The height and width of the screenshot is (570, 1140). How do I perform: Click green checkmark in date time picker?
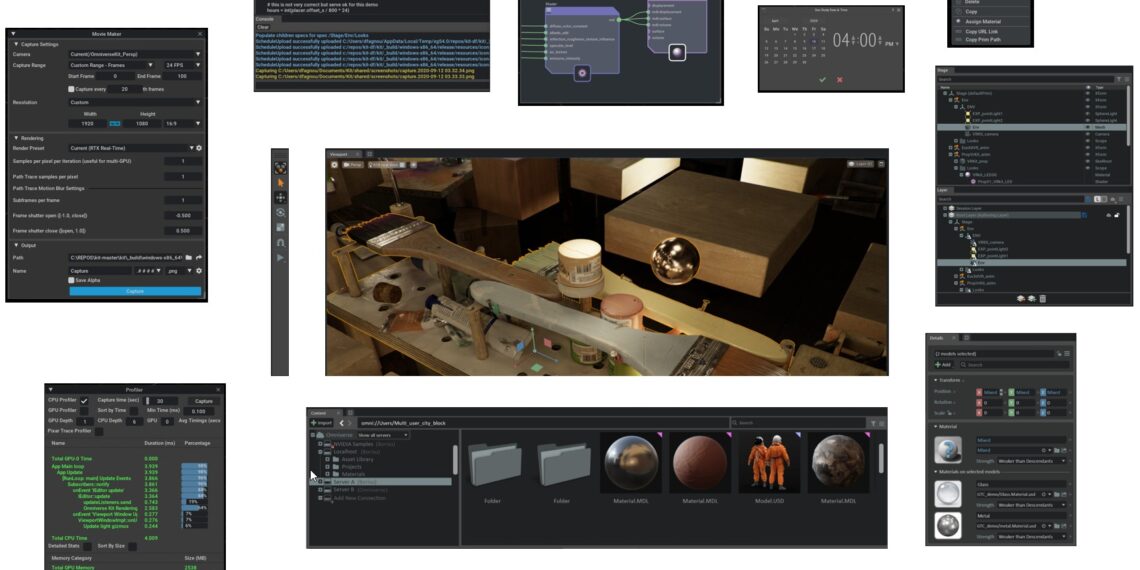point(822,80)
